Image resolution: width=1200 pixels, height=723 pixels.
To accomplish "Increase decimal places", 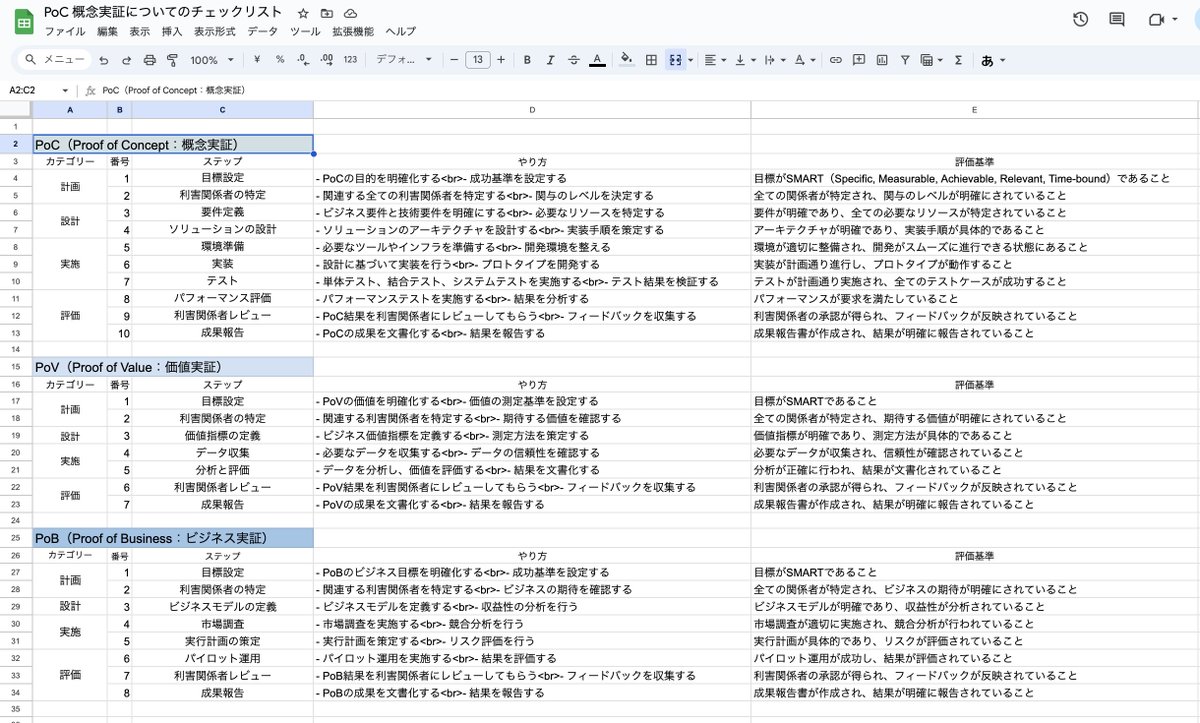I will pos(326,60).
